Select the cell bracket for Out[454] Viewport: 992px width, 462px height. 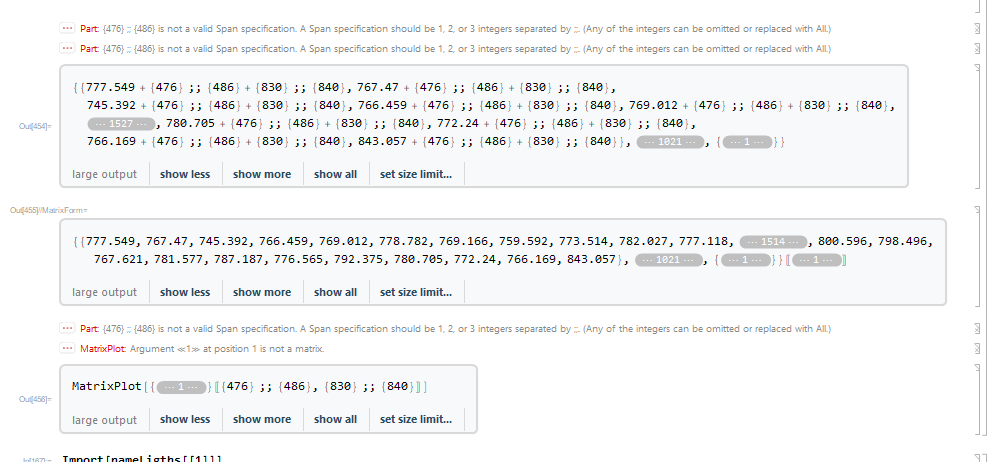point(977,125)
